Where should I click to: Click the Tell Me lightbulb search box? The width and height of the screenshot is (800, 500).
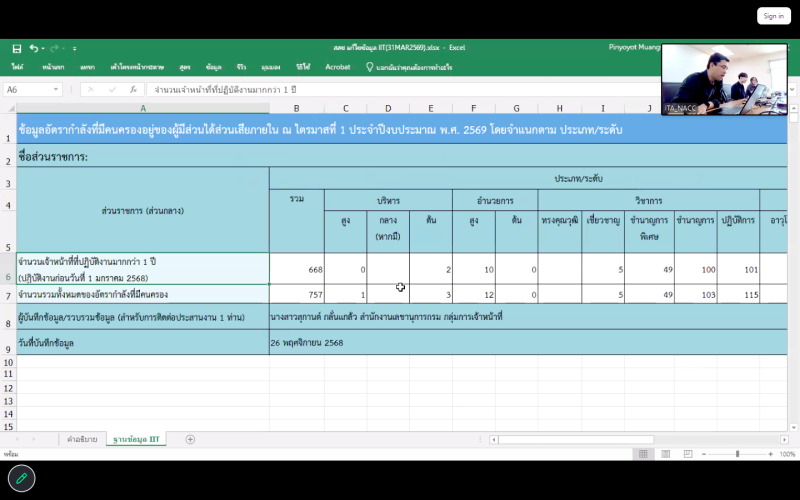(410, 67)
